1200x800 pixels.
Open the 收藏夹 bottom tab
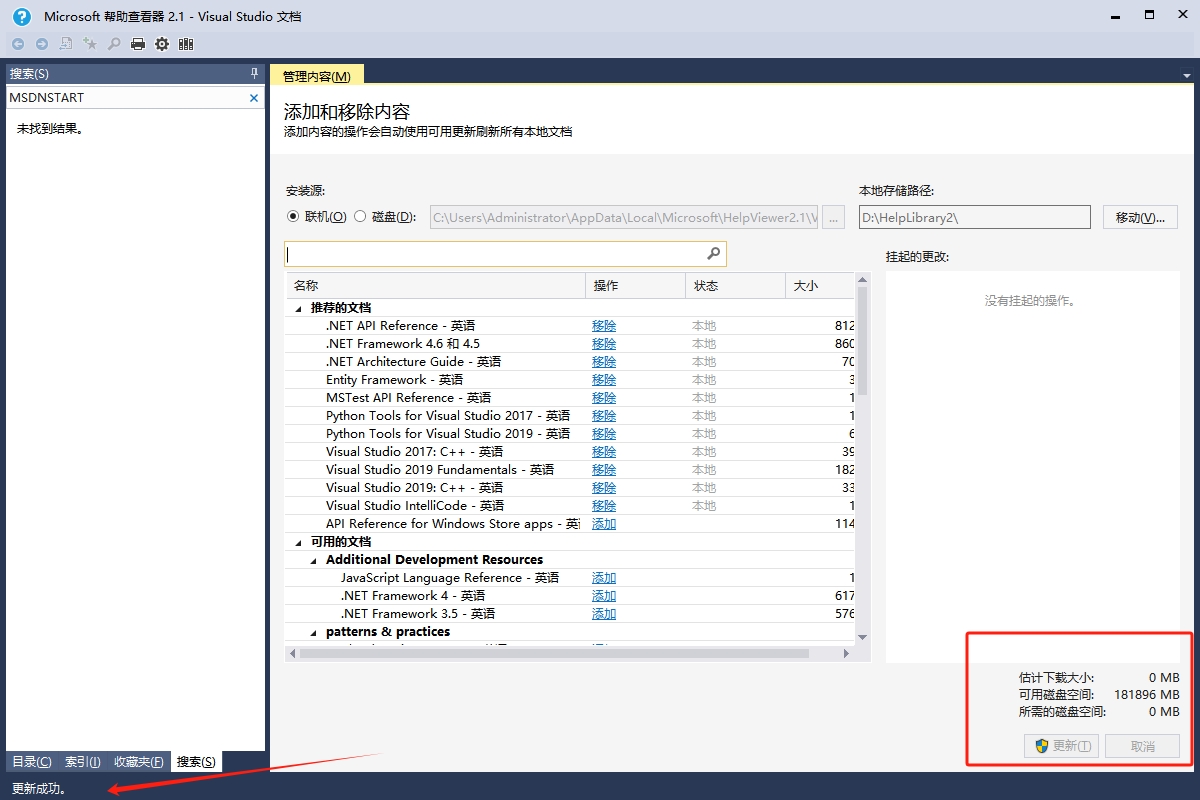pyautogui.click(x=138, y=762)
